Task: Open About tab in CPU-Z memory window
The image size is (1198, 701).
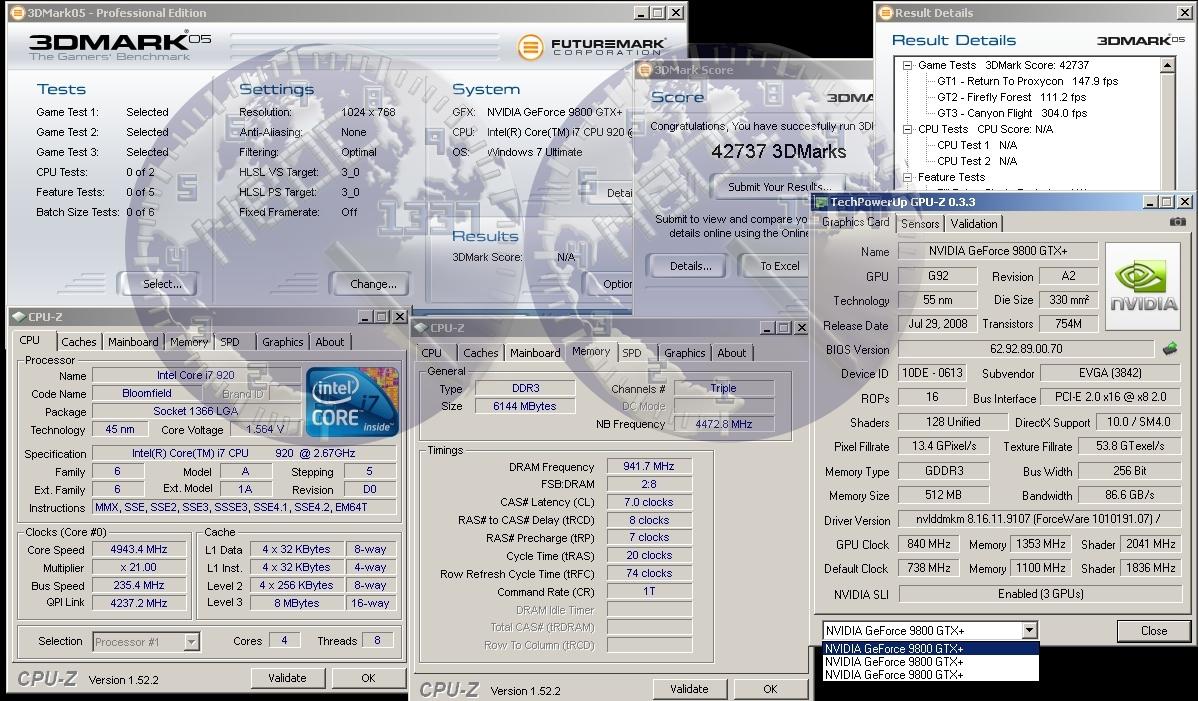Action: 731,353
